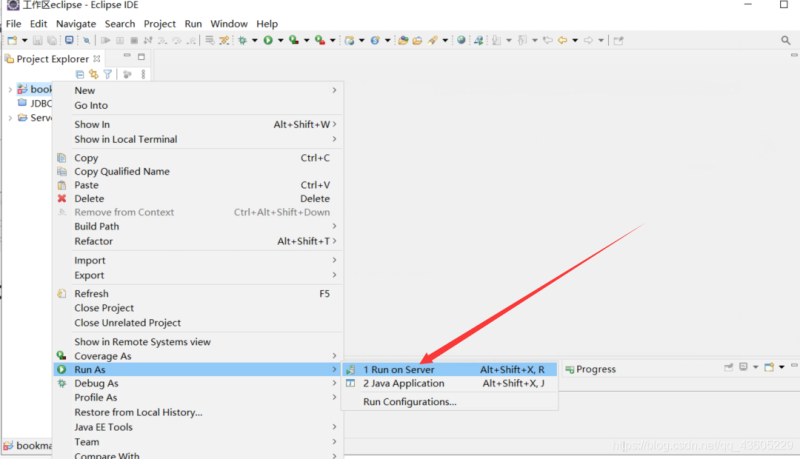Open the Build Path submenu
The width and height of the screenshot is (800, 459).
[x=198, y=226]
